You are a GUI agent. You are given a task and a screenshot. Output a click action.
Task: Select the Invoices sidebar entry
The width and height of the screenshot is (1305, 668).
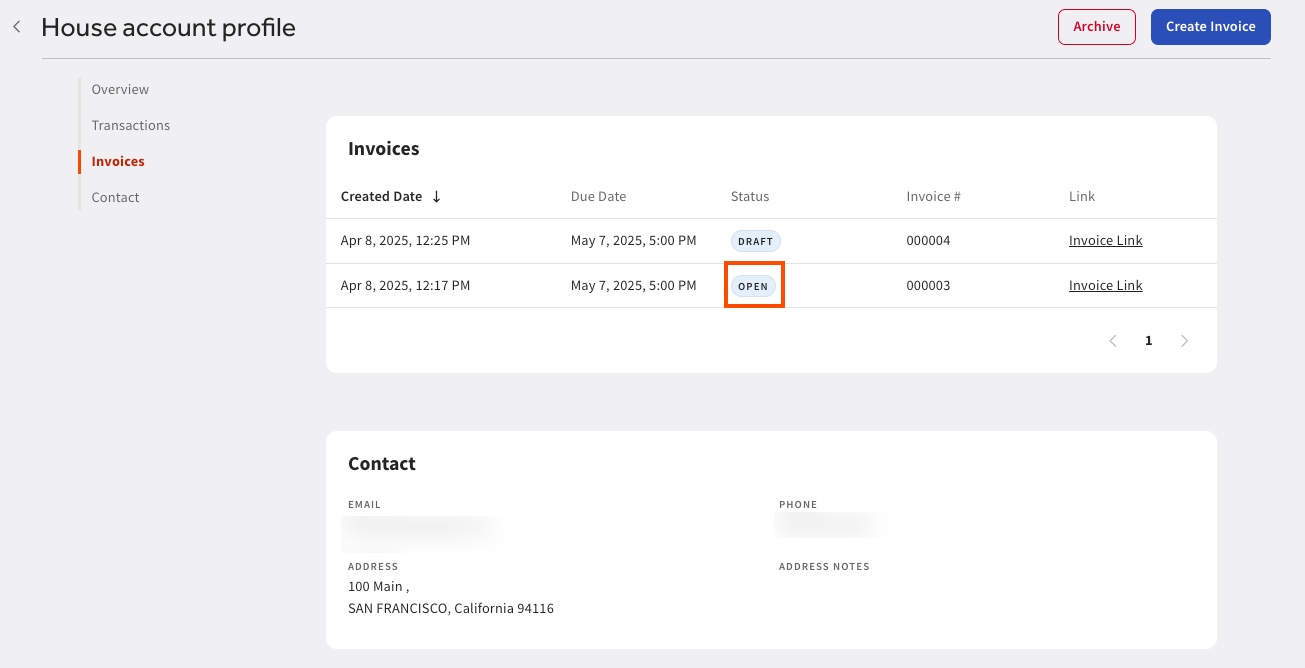117,161
